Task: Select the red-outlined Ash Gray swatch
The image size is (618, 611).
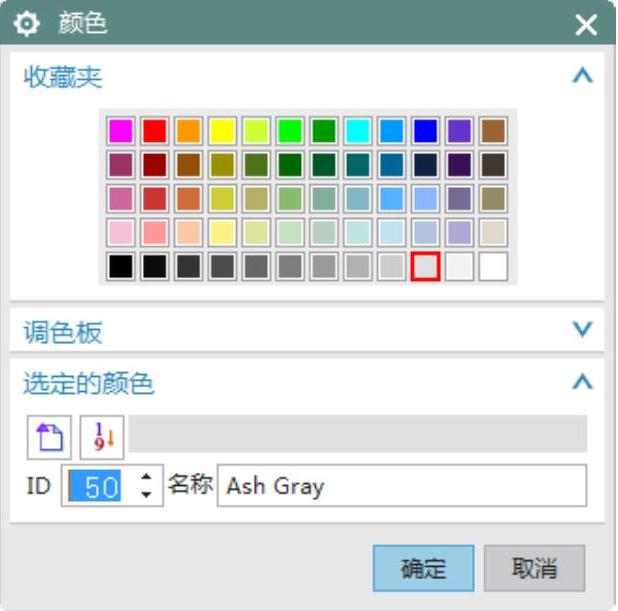Action: [x=426, y=267]
